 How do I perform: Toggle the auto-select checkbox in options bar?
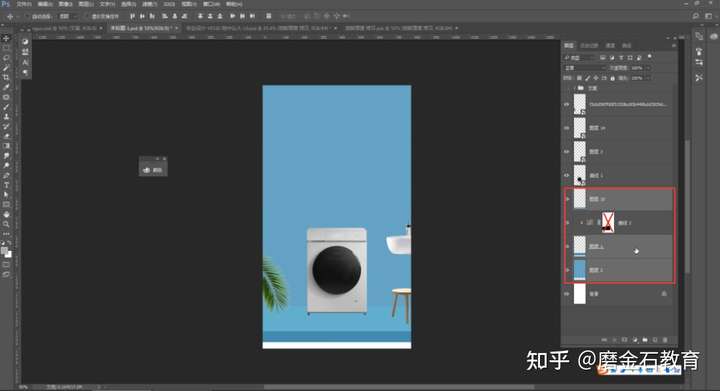27,16
